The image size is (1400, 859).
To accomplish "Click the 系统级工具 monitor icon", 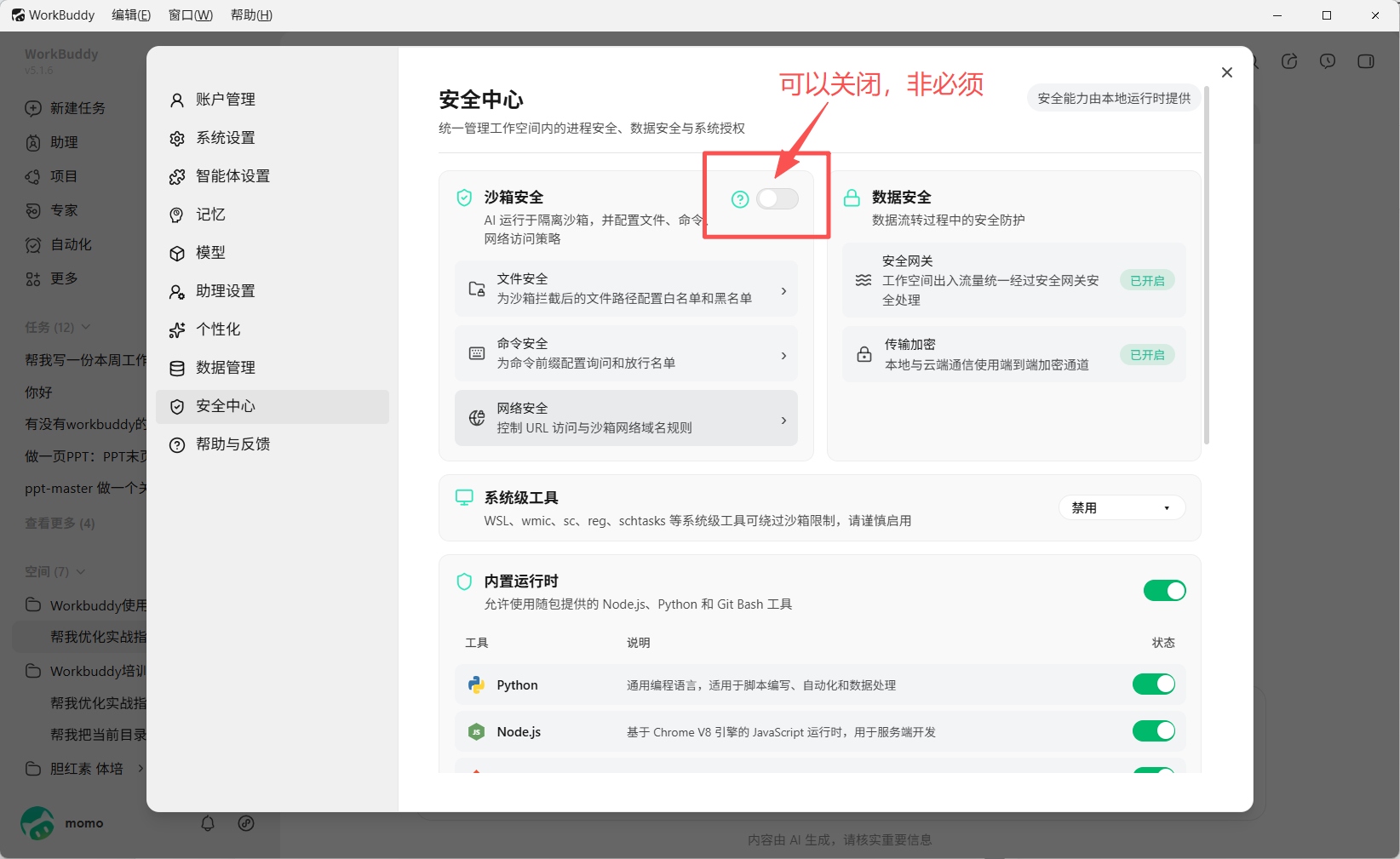I will point(464,498).
